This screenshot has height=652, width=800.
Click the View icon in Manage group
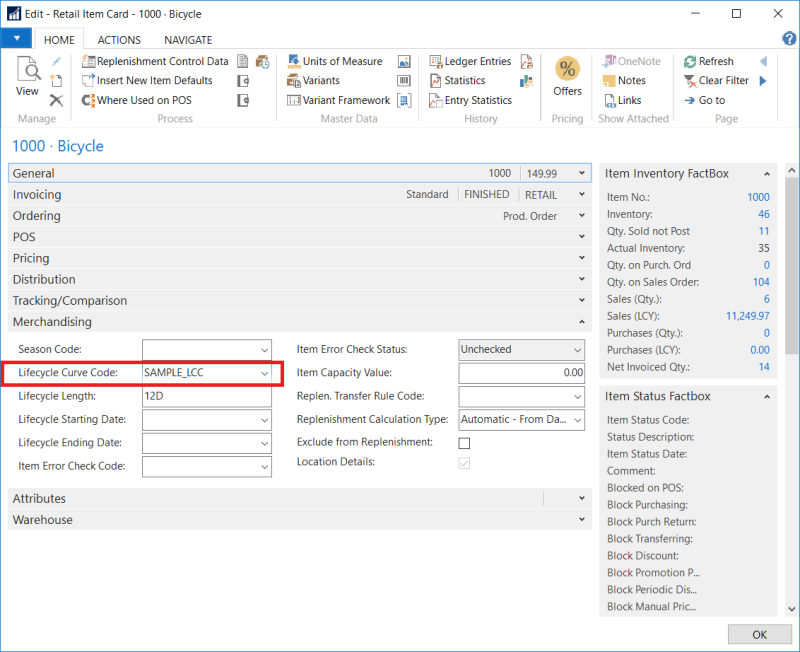click(27, 76)
